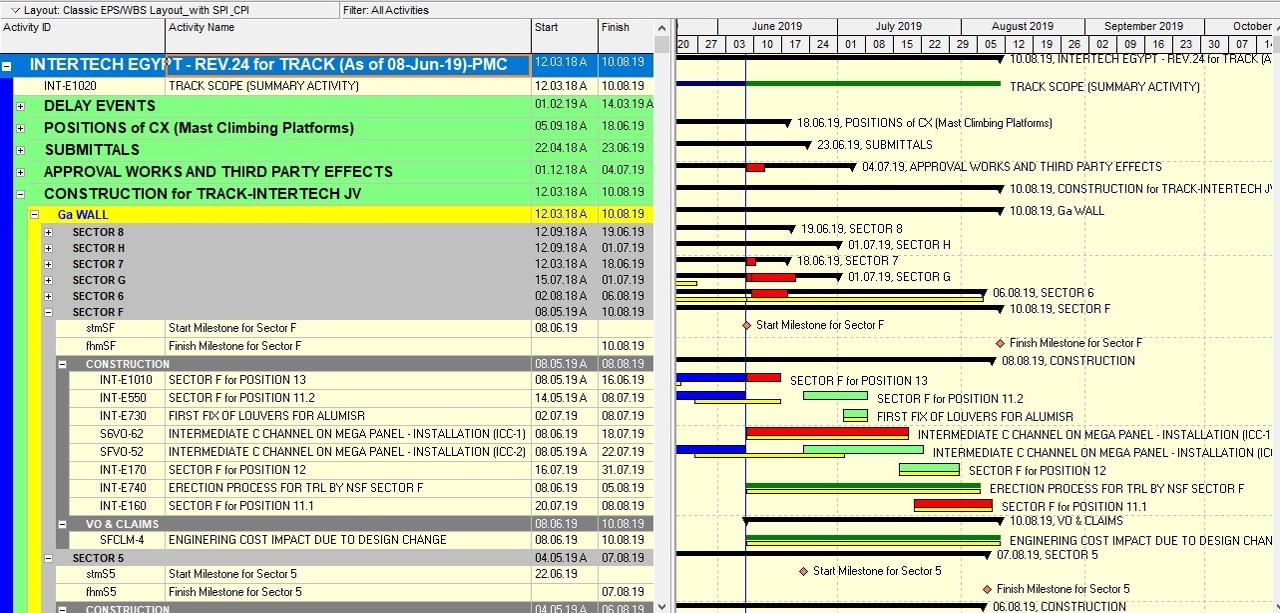This screenshot has width=1280, height=613.
Task: Expand APPROVAL WORKS AND THIRD PARTY EFFECTS group
Action: point(20,172)
